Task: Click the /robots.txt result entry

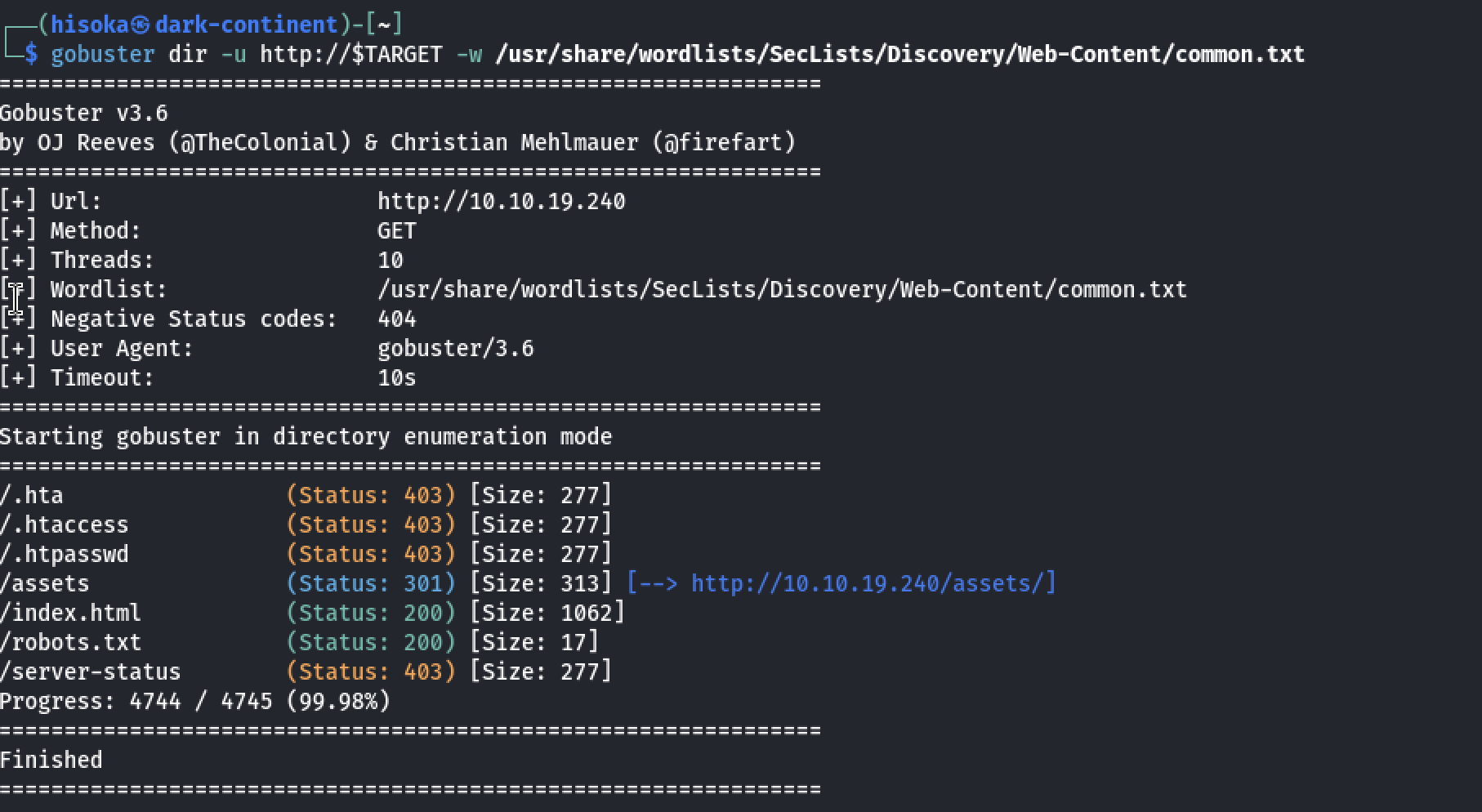Action: [70, 642]
